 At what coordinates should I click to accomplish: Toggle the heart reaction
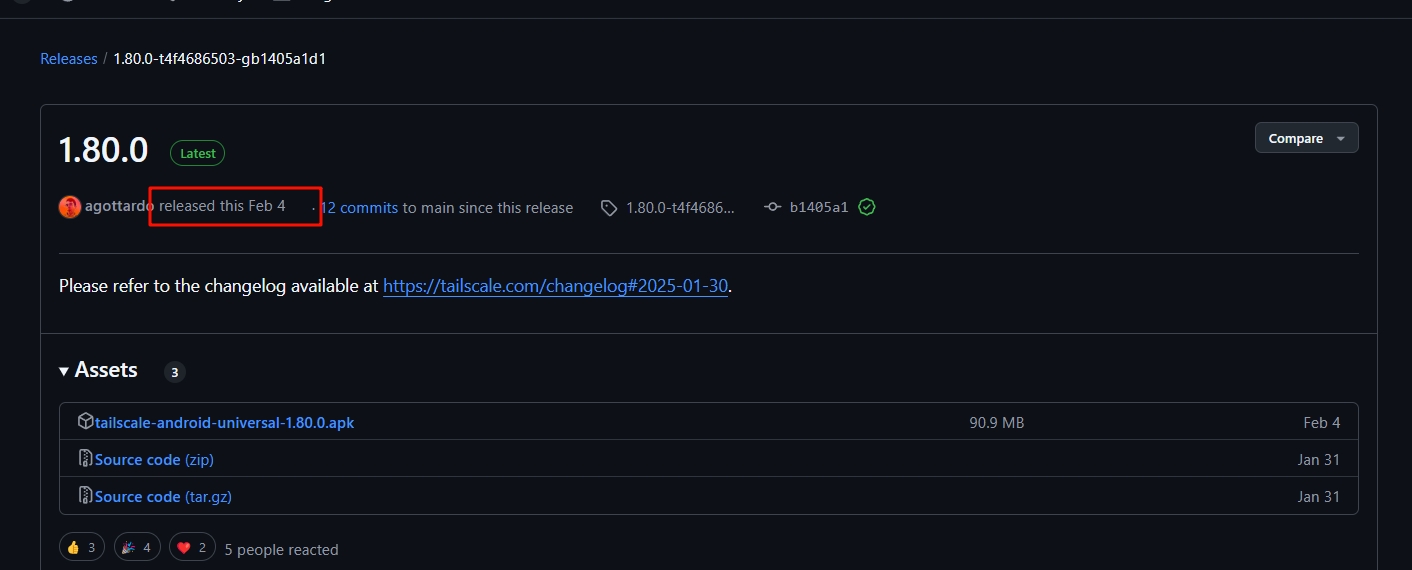coord(192,547)
